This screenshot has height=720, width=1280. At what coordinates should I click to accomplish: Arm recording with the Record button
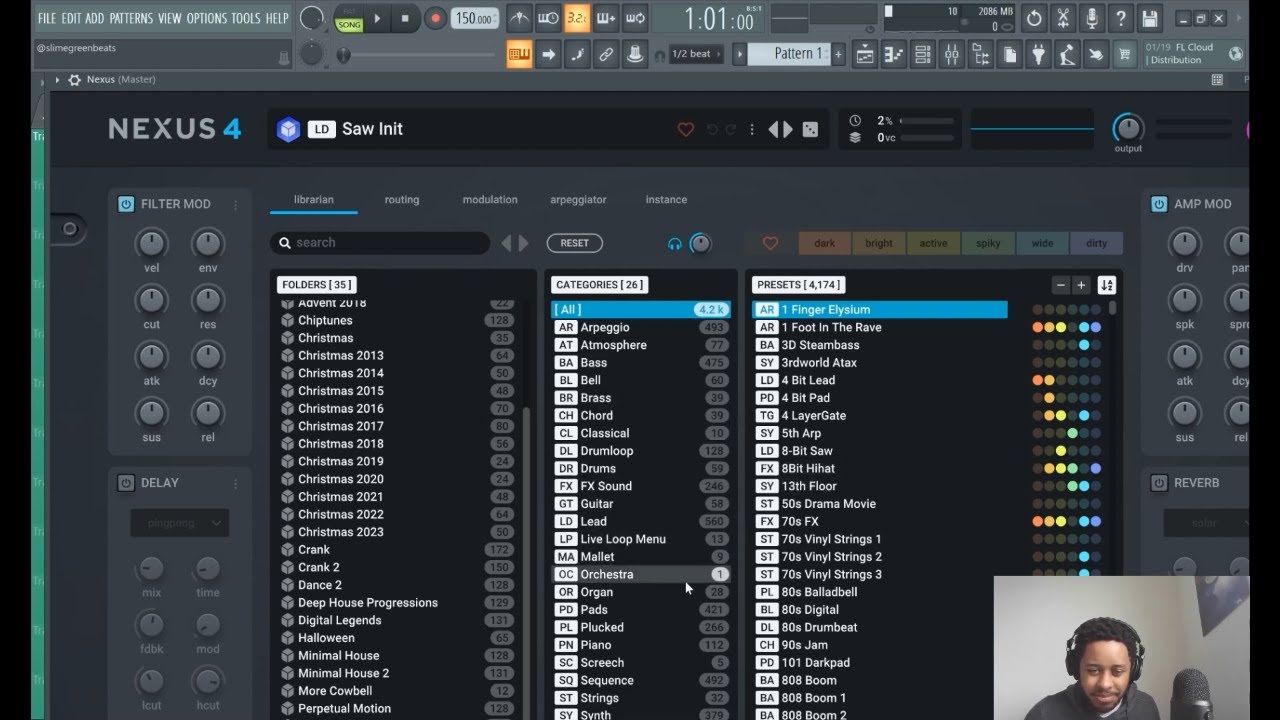pyautogui.click(x=435, y=18)
